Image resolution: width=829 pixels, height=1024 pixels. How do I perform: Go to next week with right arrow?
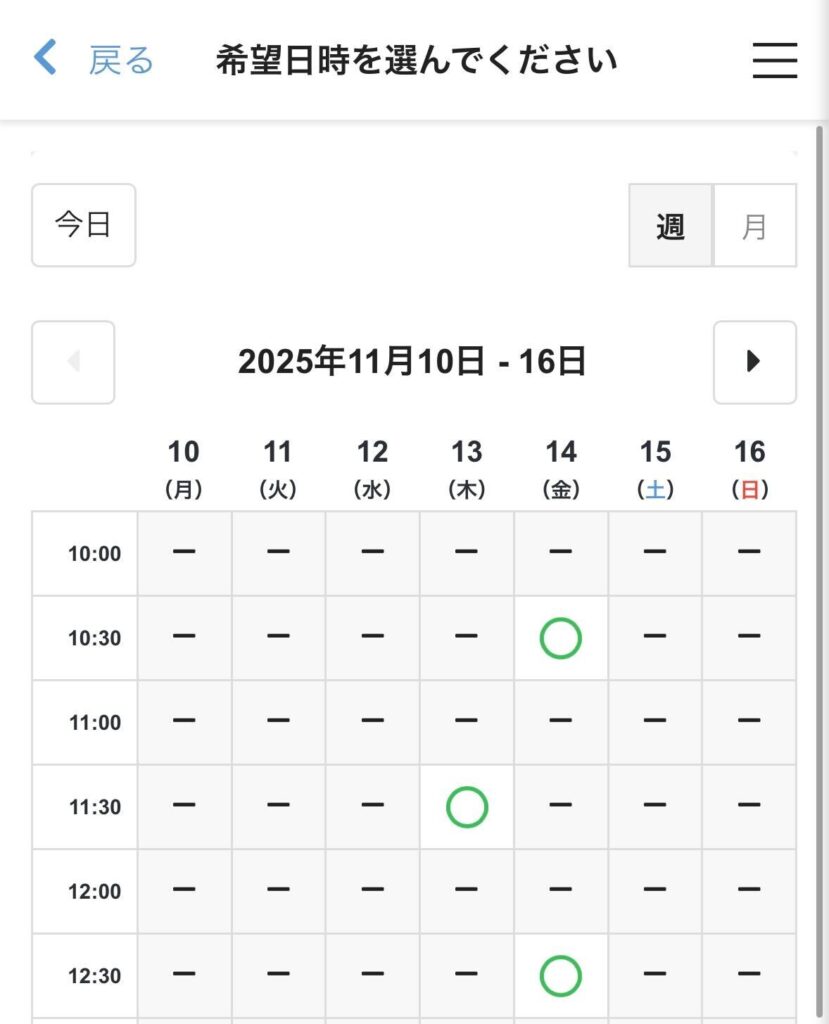point(754,362)
